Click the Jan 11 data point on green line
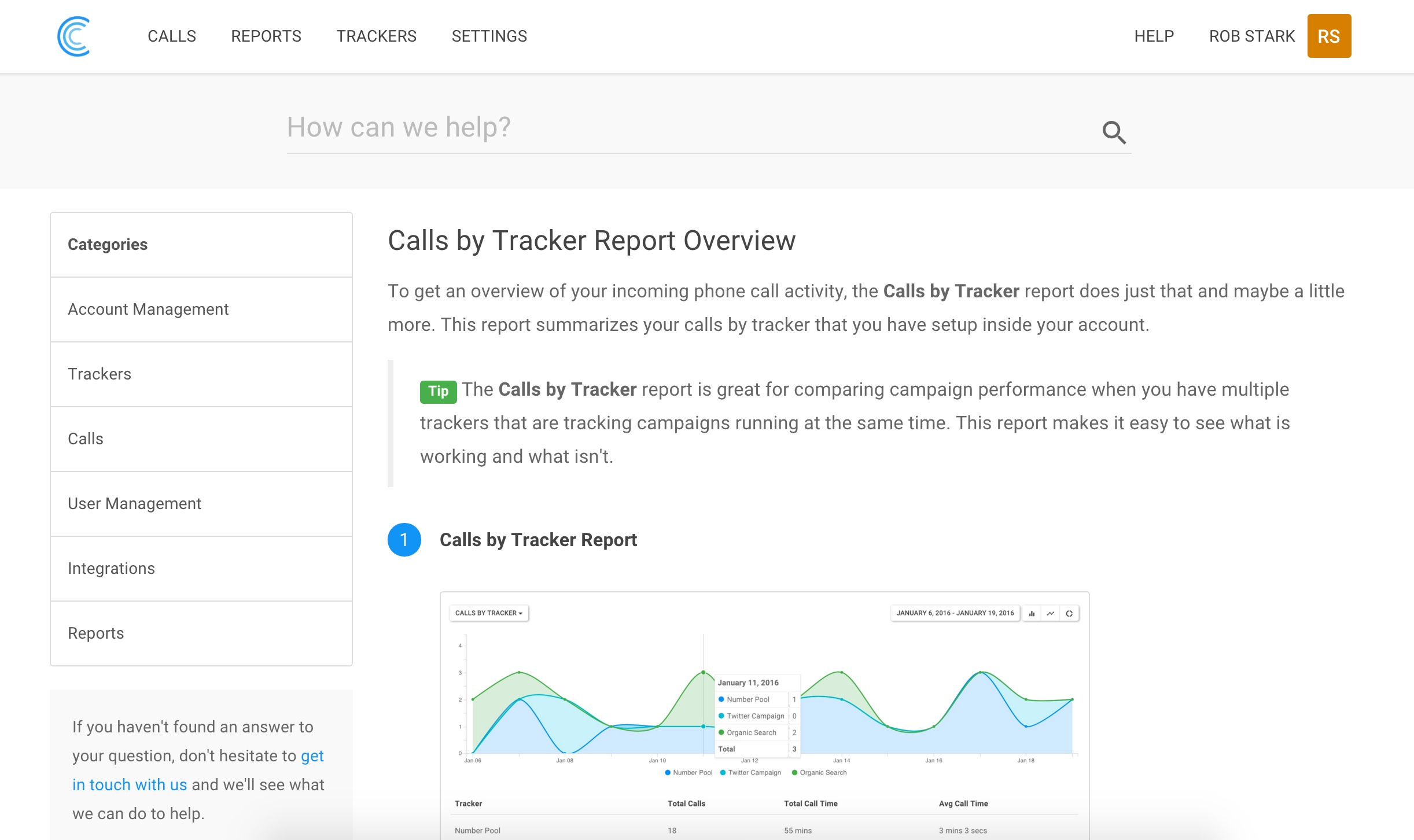The image size is (1414, 840). tap(703, 672)
